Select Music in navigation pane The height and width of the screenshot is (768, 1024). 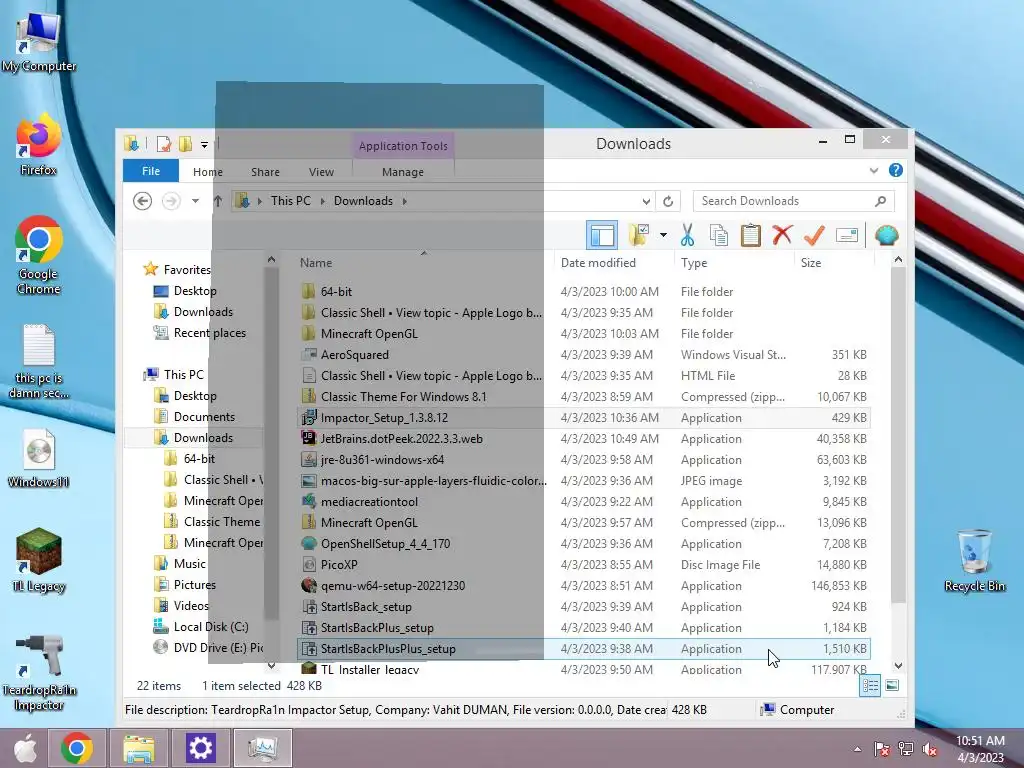pos(189,564)
